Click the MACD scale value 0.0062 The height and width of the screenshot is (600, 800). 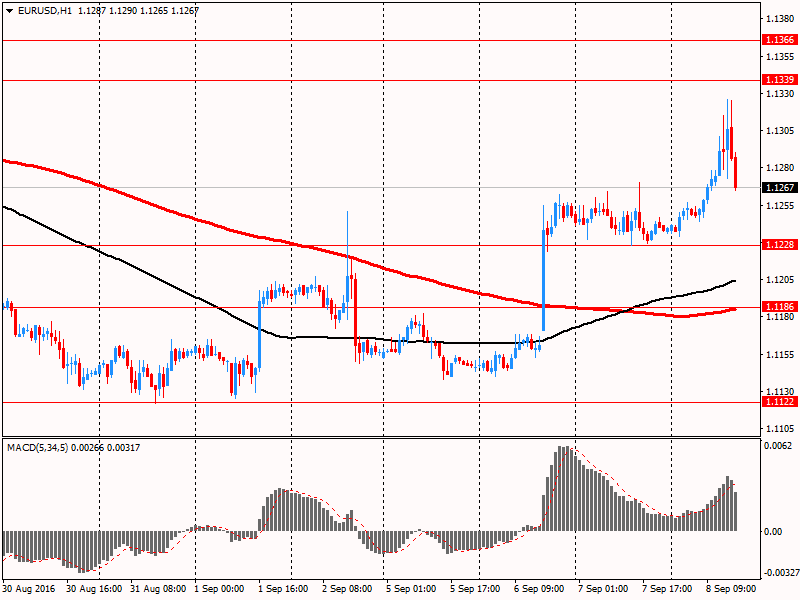tap(778, 446)
